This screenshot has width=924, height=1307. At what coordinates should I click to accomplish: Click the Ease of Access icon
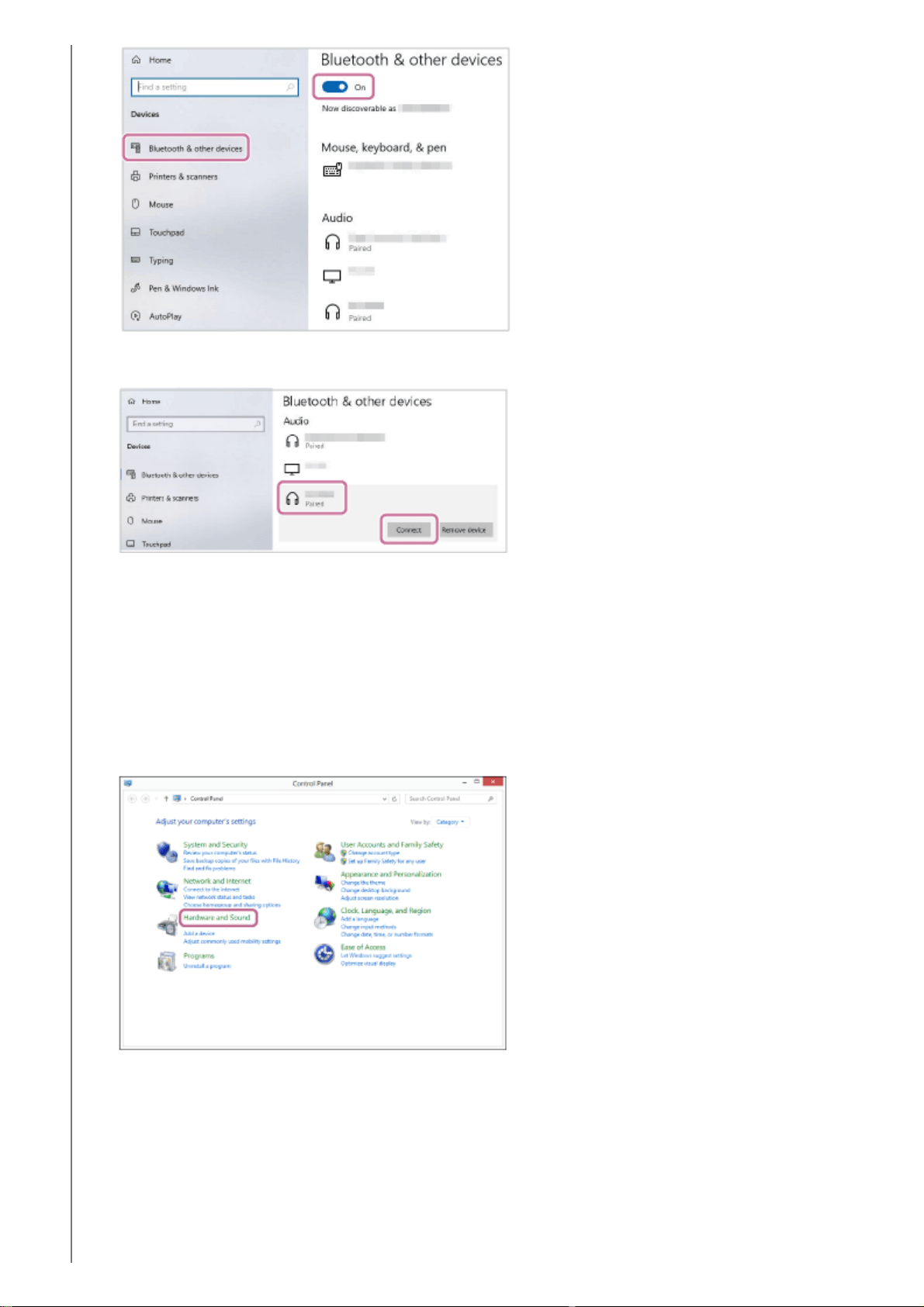point(324,954)
